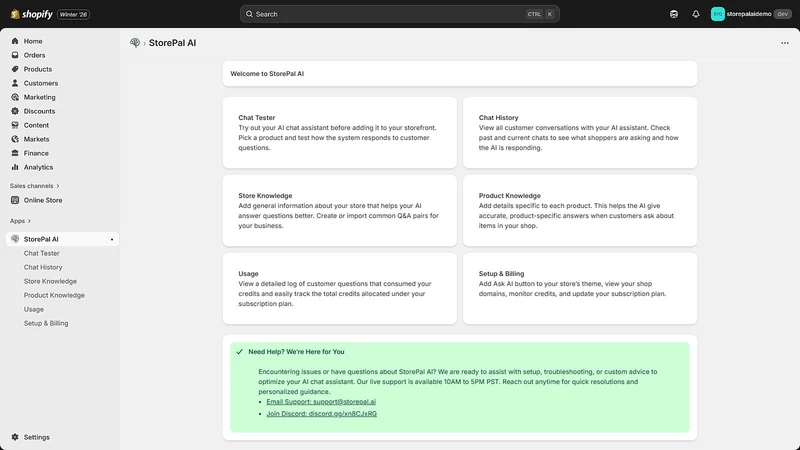Open the notifications bell
Image resolution: width=800 pixels, height=450 pixels.
tap(695, 14)
